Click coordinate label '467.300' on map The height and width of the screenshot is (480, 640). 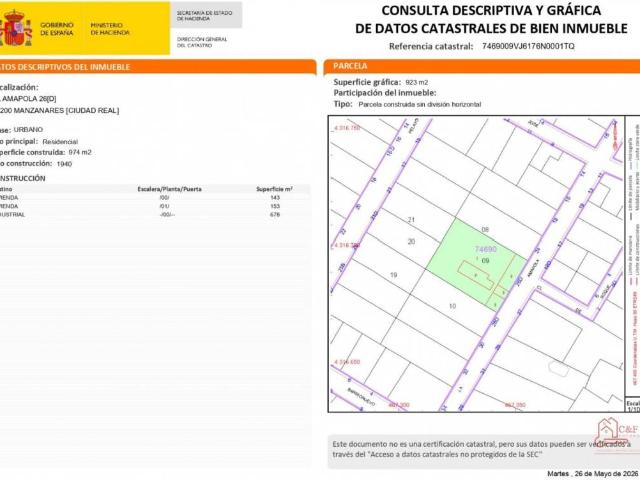[399, 405]
